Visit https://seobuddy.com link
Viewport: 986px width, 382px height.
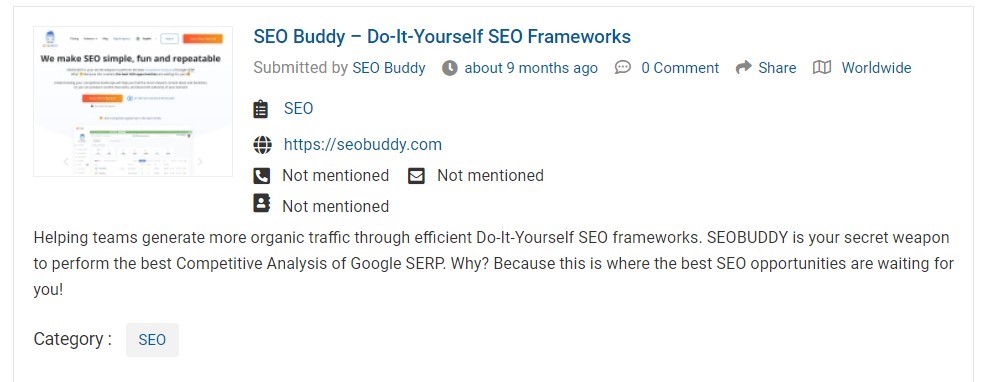[363, 145]
